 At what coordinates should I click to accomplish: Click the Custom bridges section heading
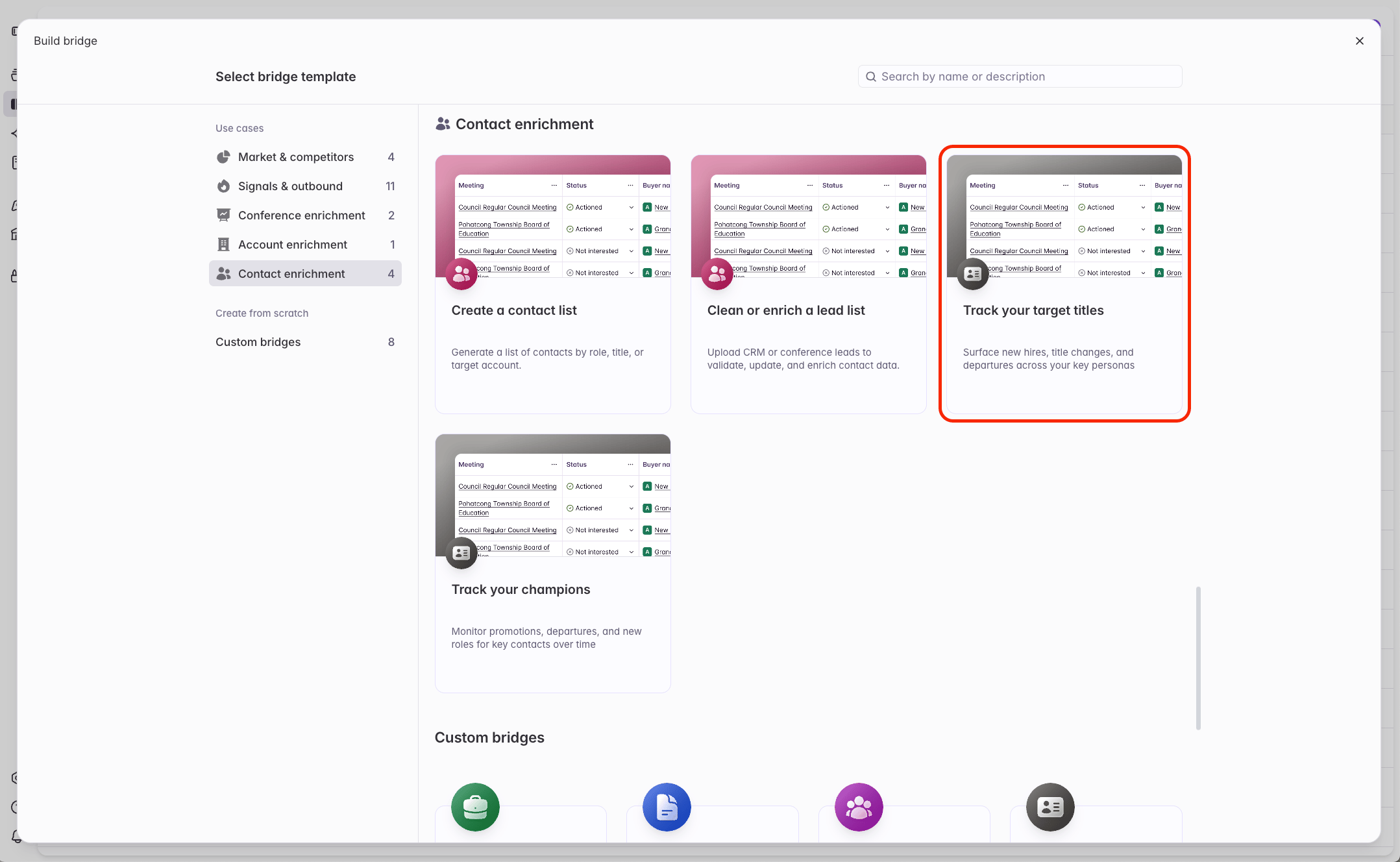(489, 738)
